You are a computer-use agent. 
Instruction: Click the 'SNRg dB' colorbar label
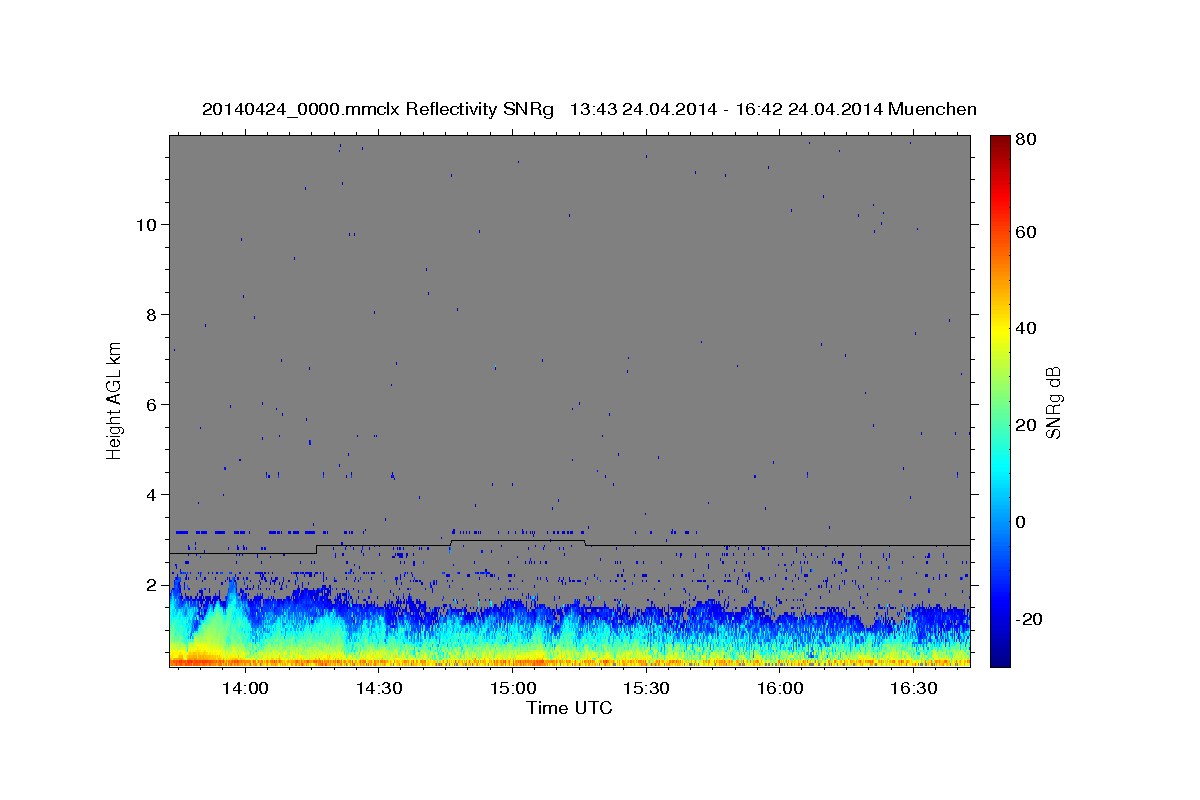1053,402
